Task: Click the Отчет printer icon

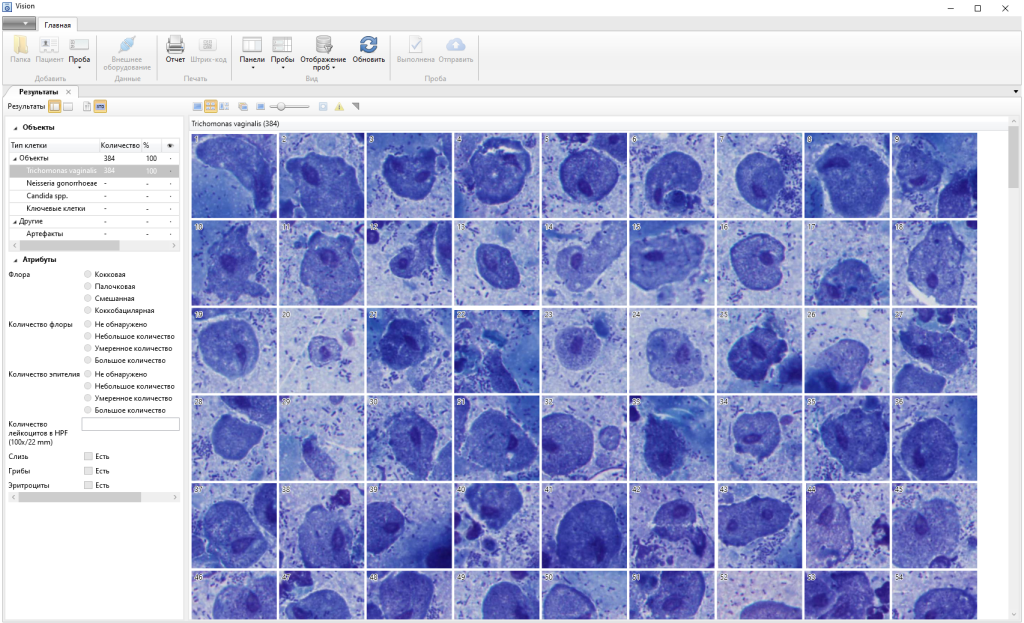Action: (175, 45)
